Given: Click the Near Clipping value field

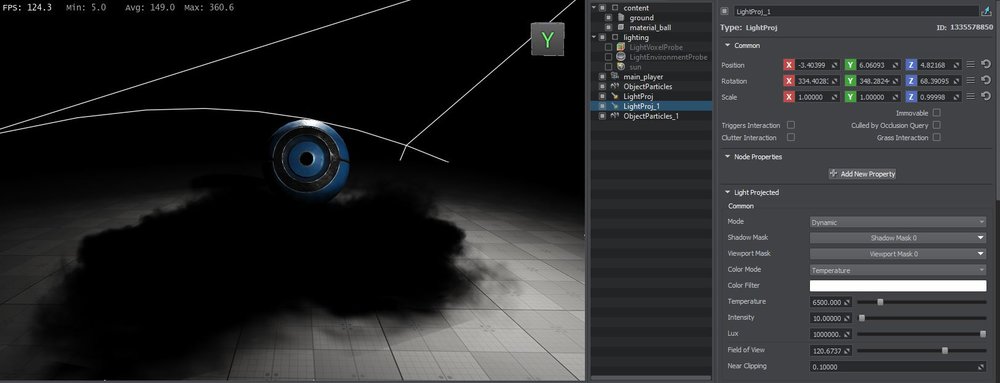Looking at the screenshot, I should click(898, 366).
